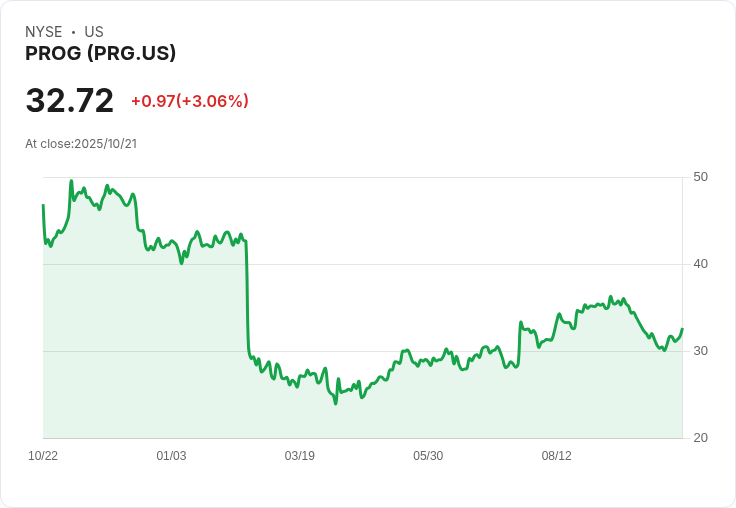Click the 08/12 date on the x-axis
The height and width of the screenshot is (508, 736).
tap(556, 456)
